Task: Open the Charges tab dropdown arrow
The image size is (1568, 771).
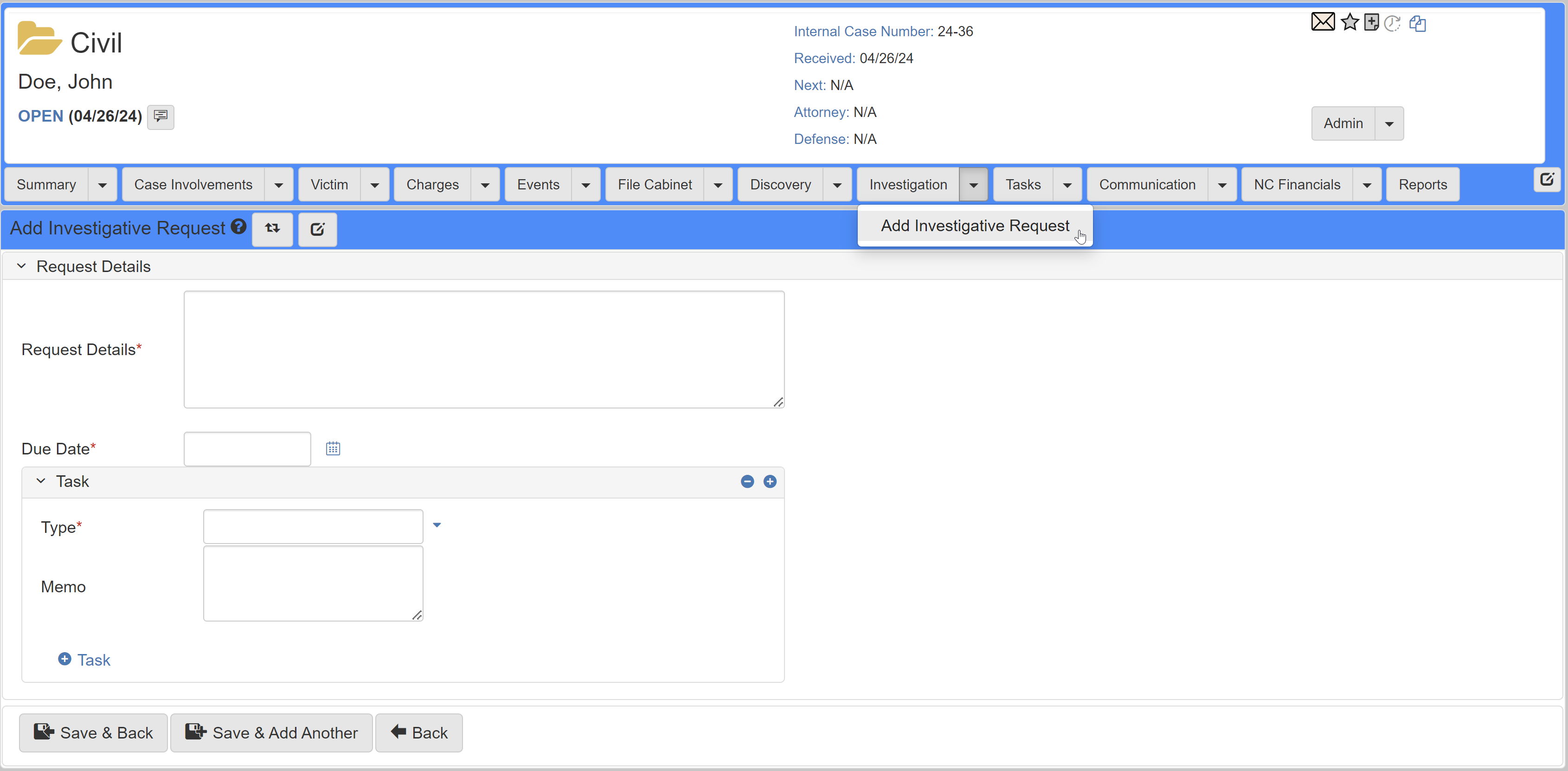Action: (484, 185)
